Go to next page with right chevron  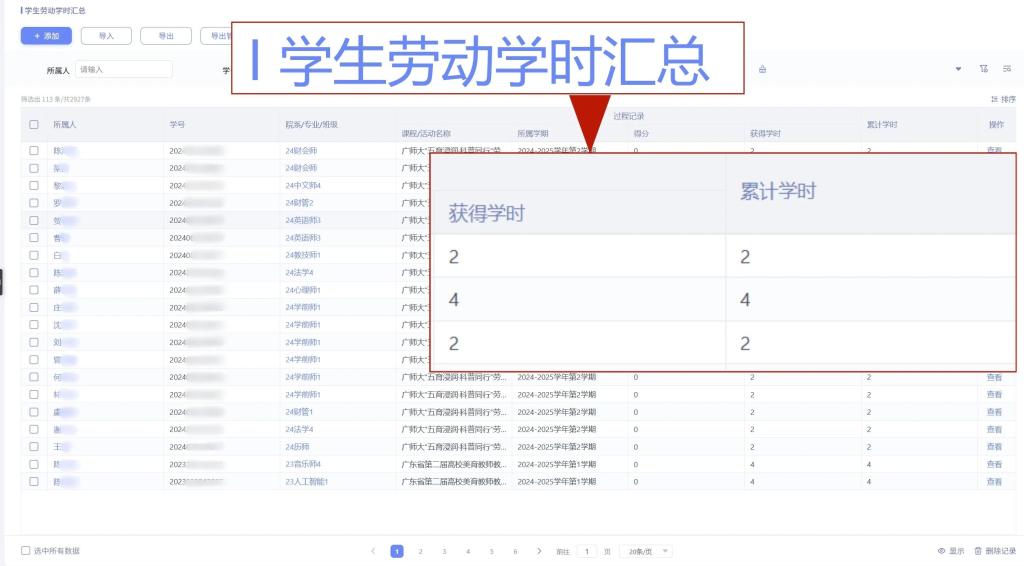540,551
